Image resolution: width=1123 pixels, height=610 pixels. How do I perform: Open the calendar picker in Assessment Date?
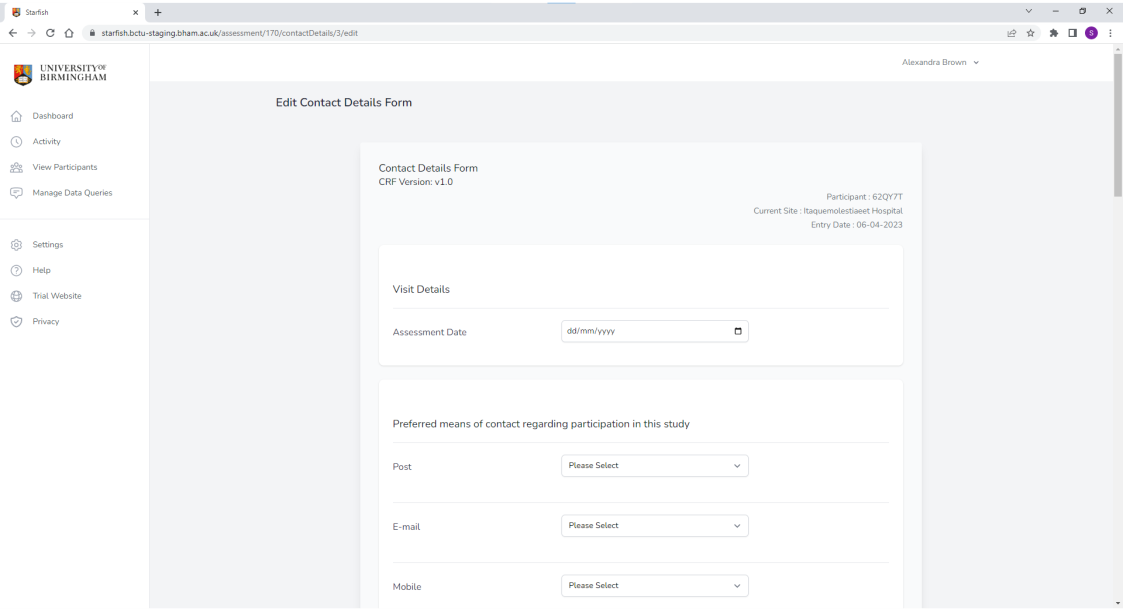coord(738,332)
